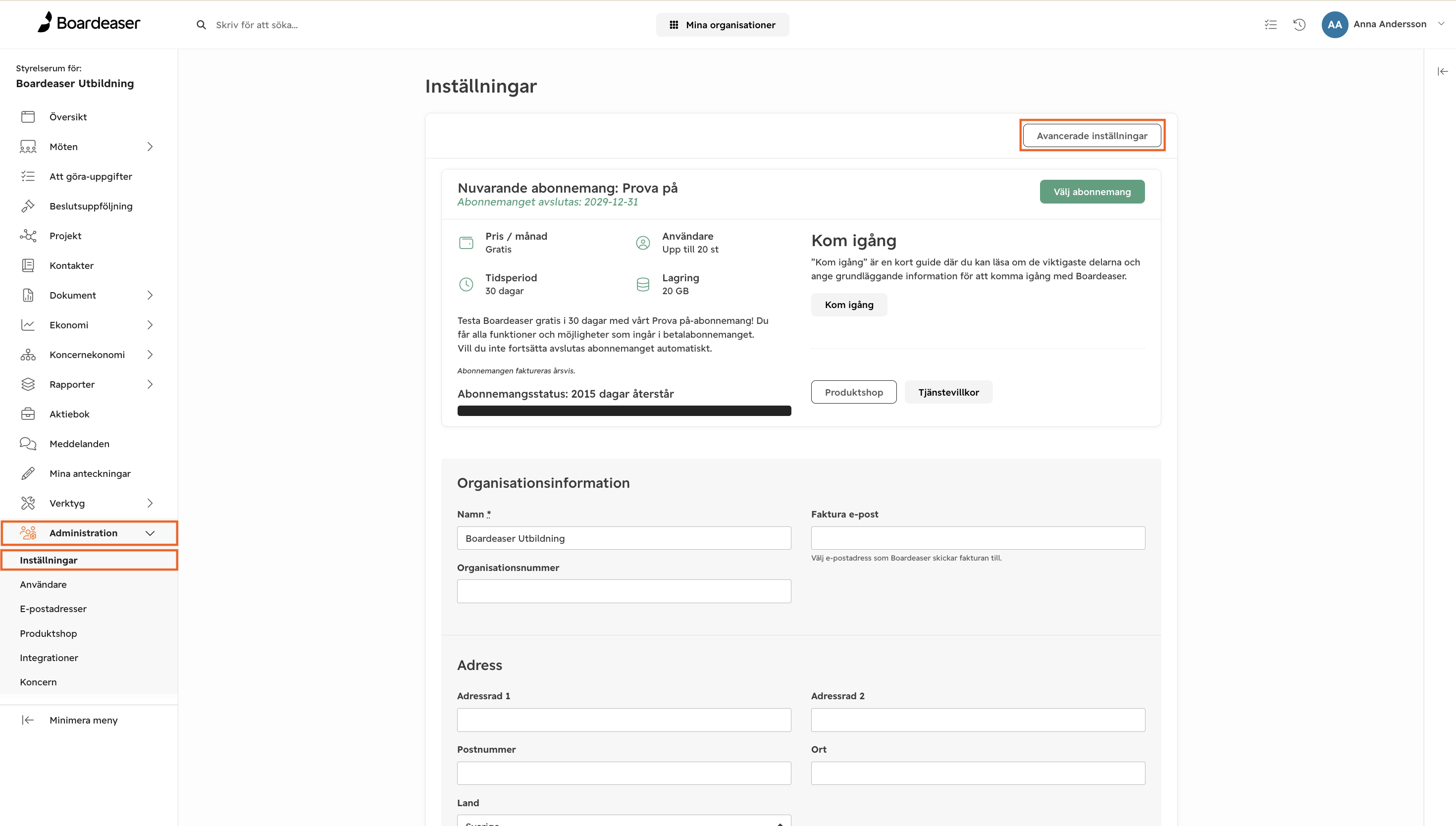Click the Ort input field
Screen dimensions: 1456x826
[x=978, y=773]
